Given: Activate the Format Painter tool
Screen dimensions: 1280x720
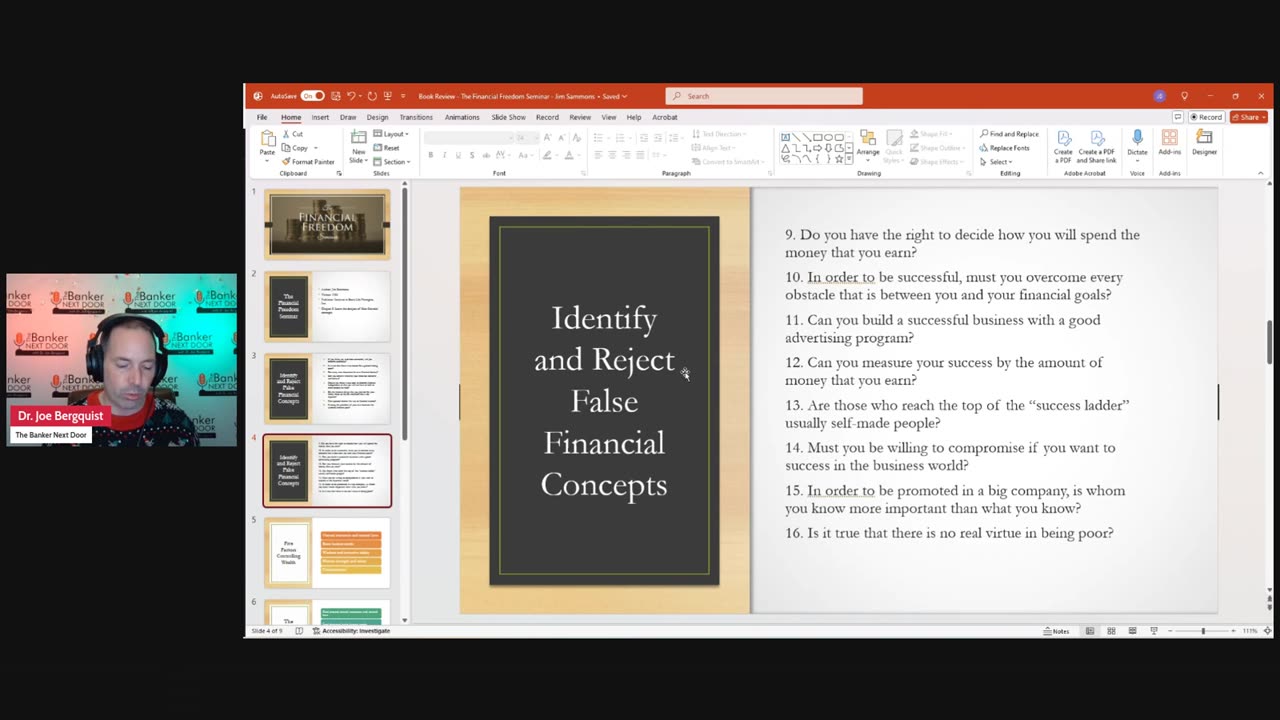Looking at the screenshot, I should (x=308, y=161).
